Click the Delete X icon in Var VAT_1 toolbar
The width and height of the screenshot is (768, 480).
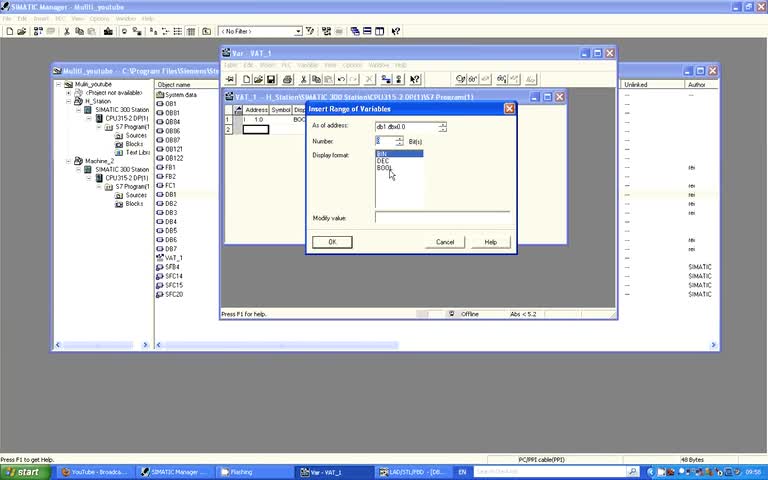[x=370, y=79]
